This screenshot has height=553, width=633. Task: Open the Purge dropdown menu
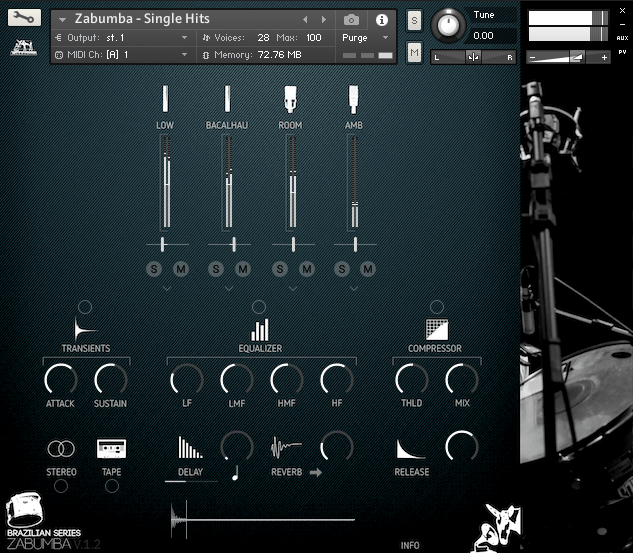coord(364,37)
